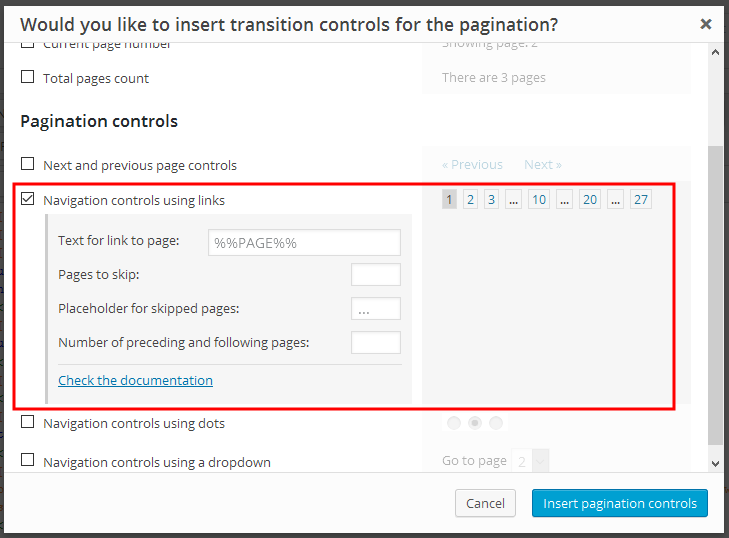Click the middle navigation dot preview
The height and width of the screenshot is (538, 729).
tap(475, 423)
